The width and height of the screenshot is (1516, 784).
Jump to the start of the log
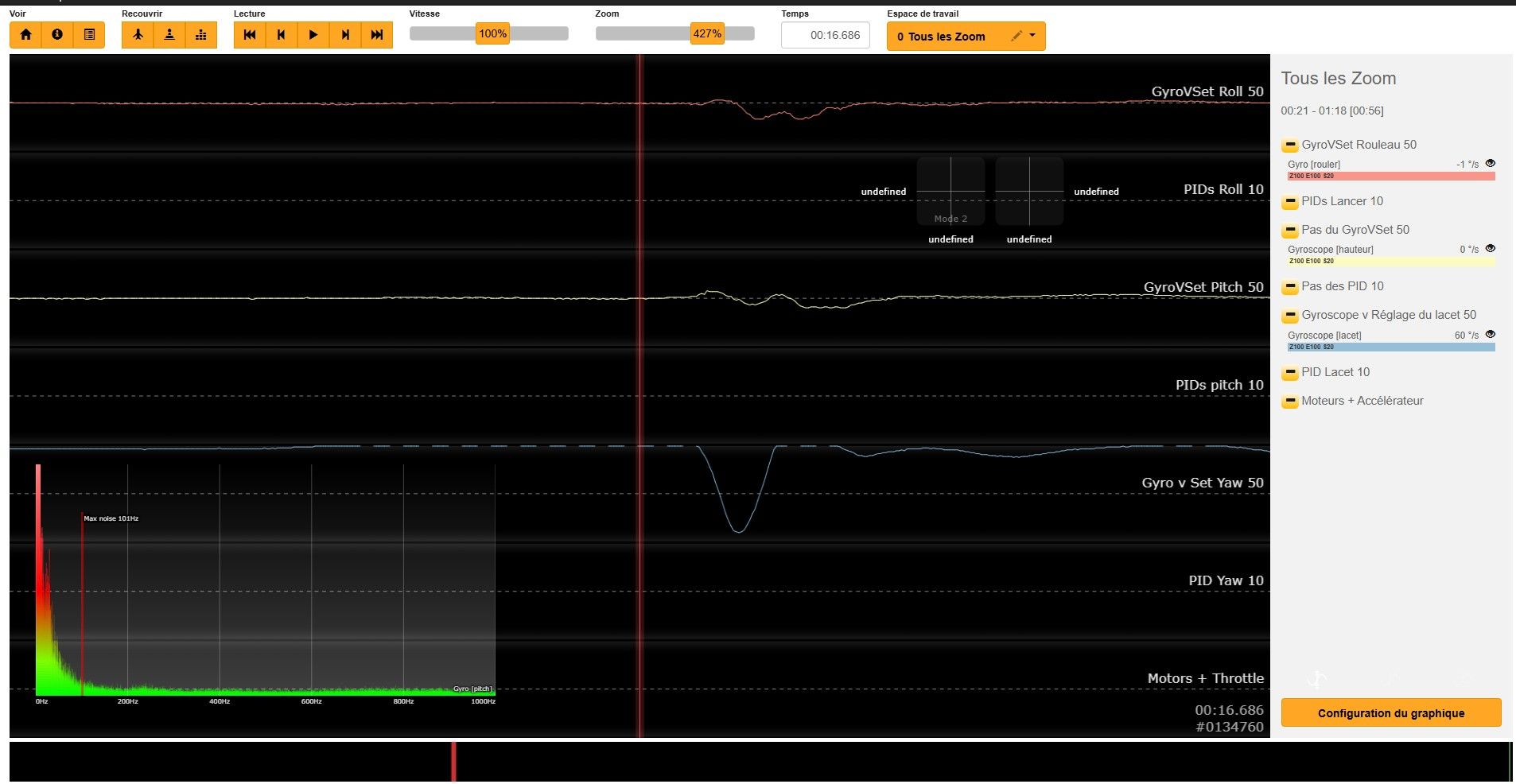pyautogui.click(x=250, y=35)
